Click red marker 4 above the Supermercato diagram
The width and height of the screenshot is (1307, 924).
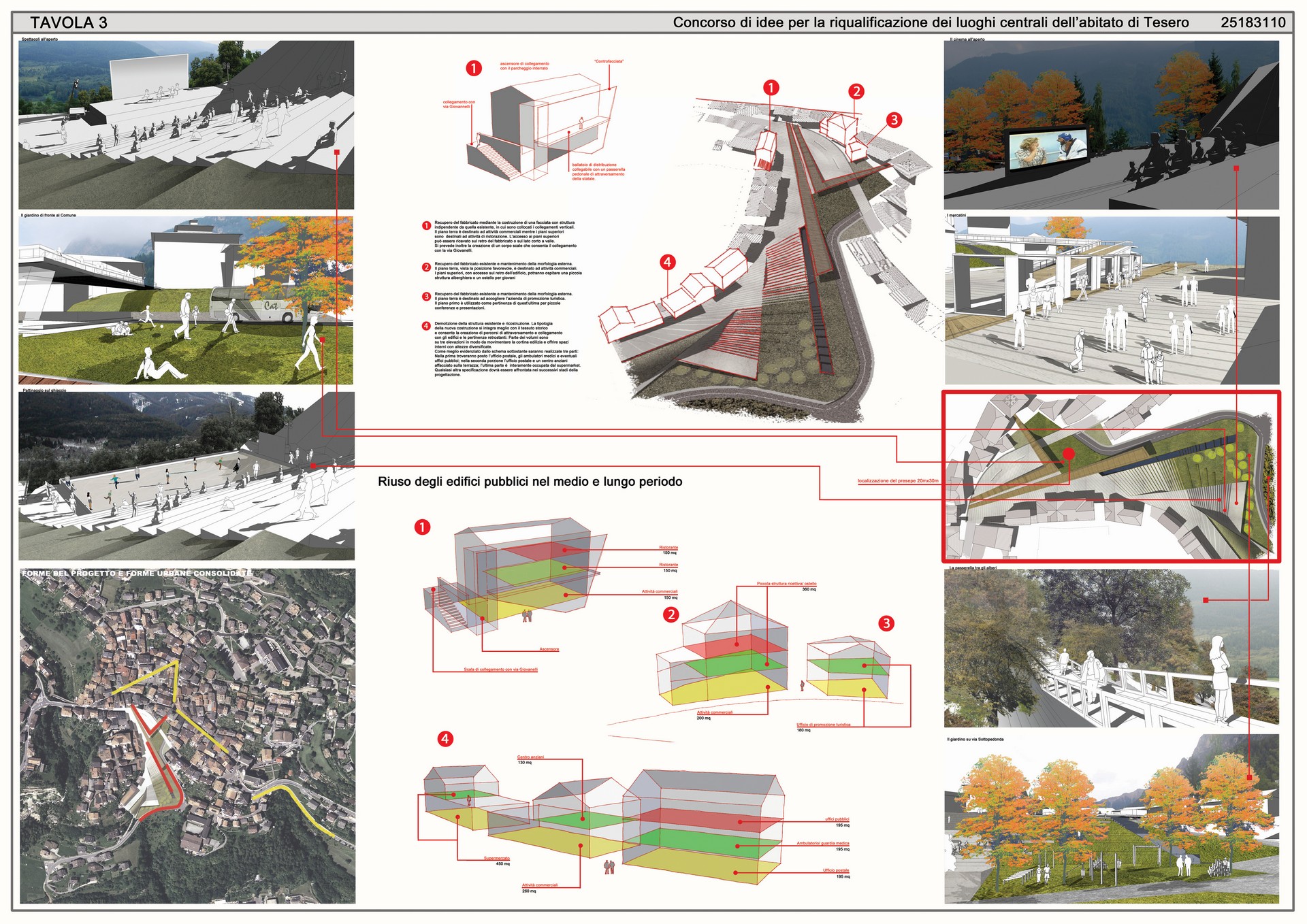(445, 739)
